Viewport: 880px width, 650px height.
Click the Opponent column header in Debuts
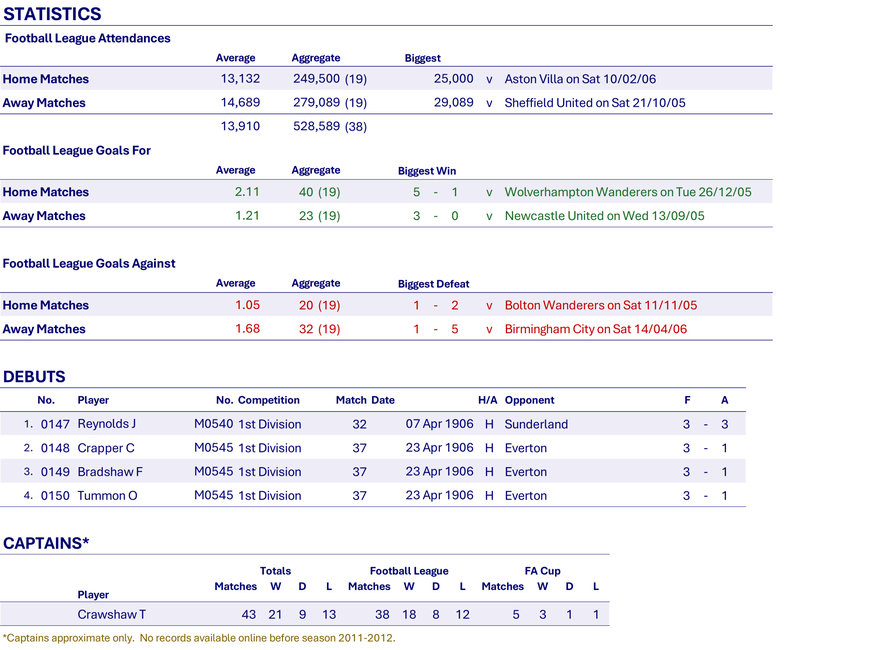[529, 400]
